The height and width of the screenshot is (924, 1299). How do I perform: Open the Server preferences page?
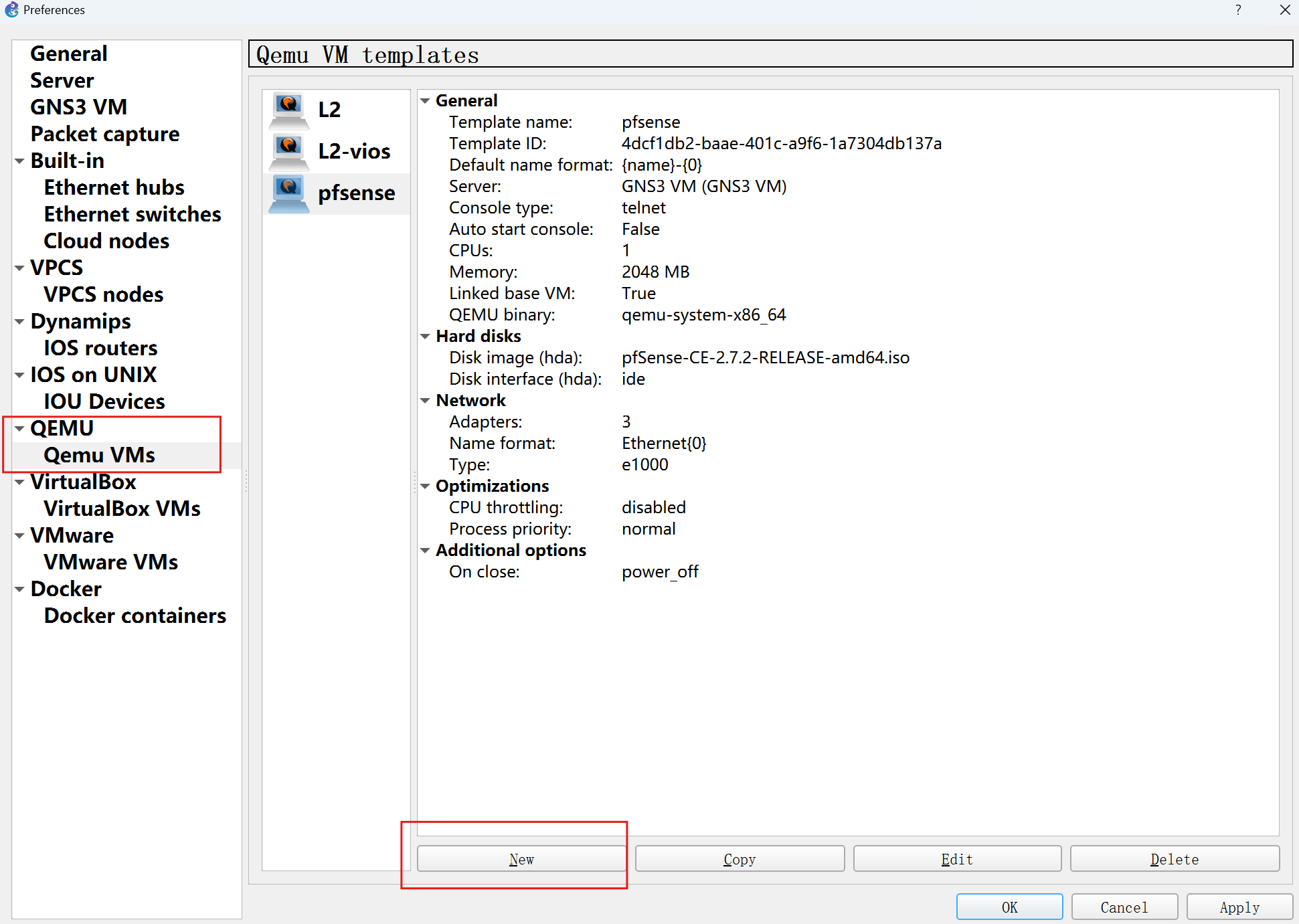click(x=62, y=80)
